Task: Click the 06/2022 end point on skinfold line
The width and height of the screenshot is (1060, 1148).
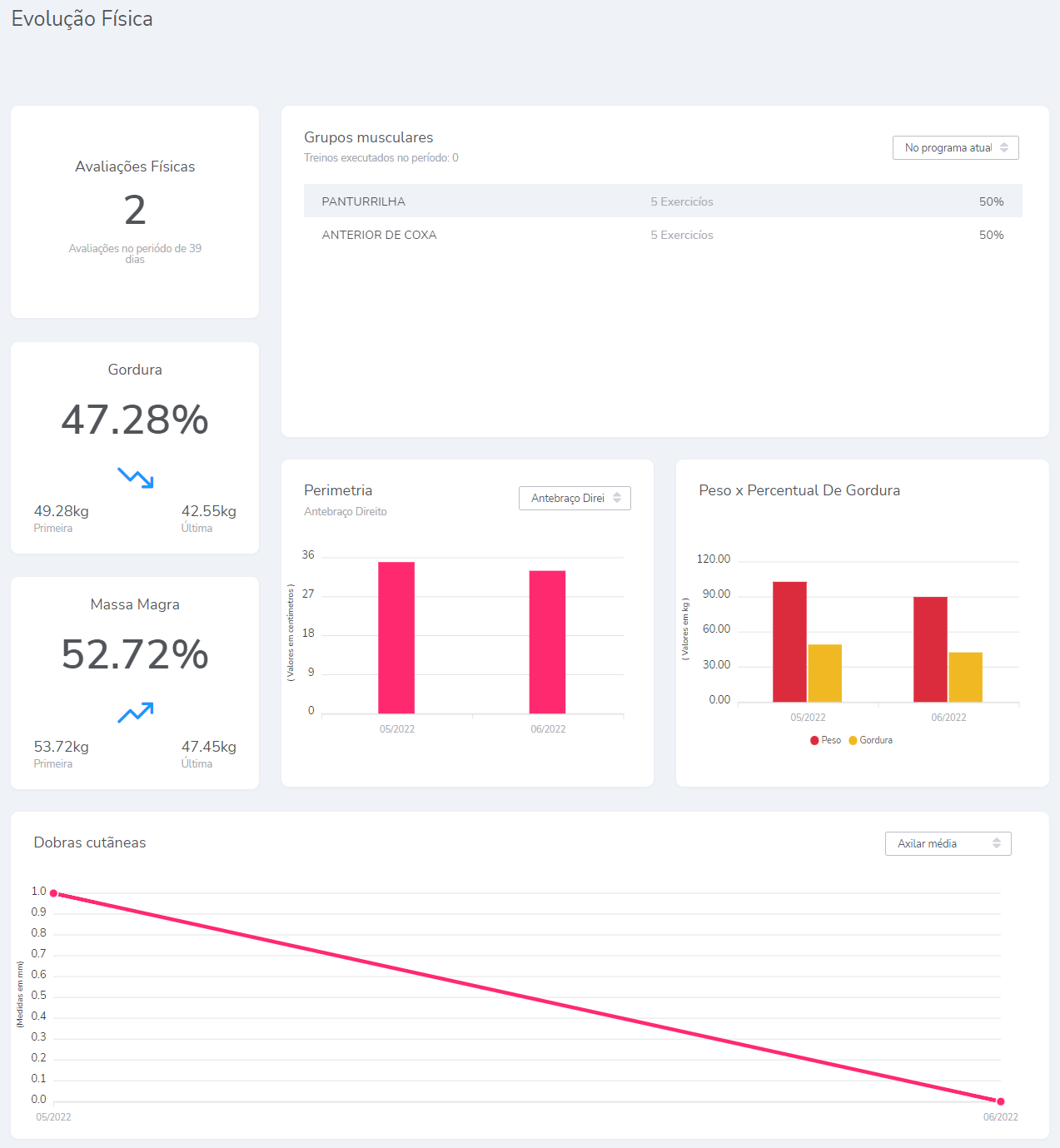Action: pos(1001,1101)
